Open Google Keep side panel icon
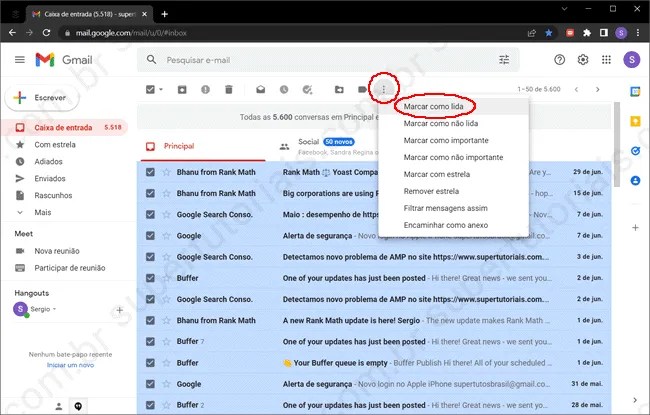Viewport: 650px width, 415px height. click(x=635, y=121)
